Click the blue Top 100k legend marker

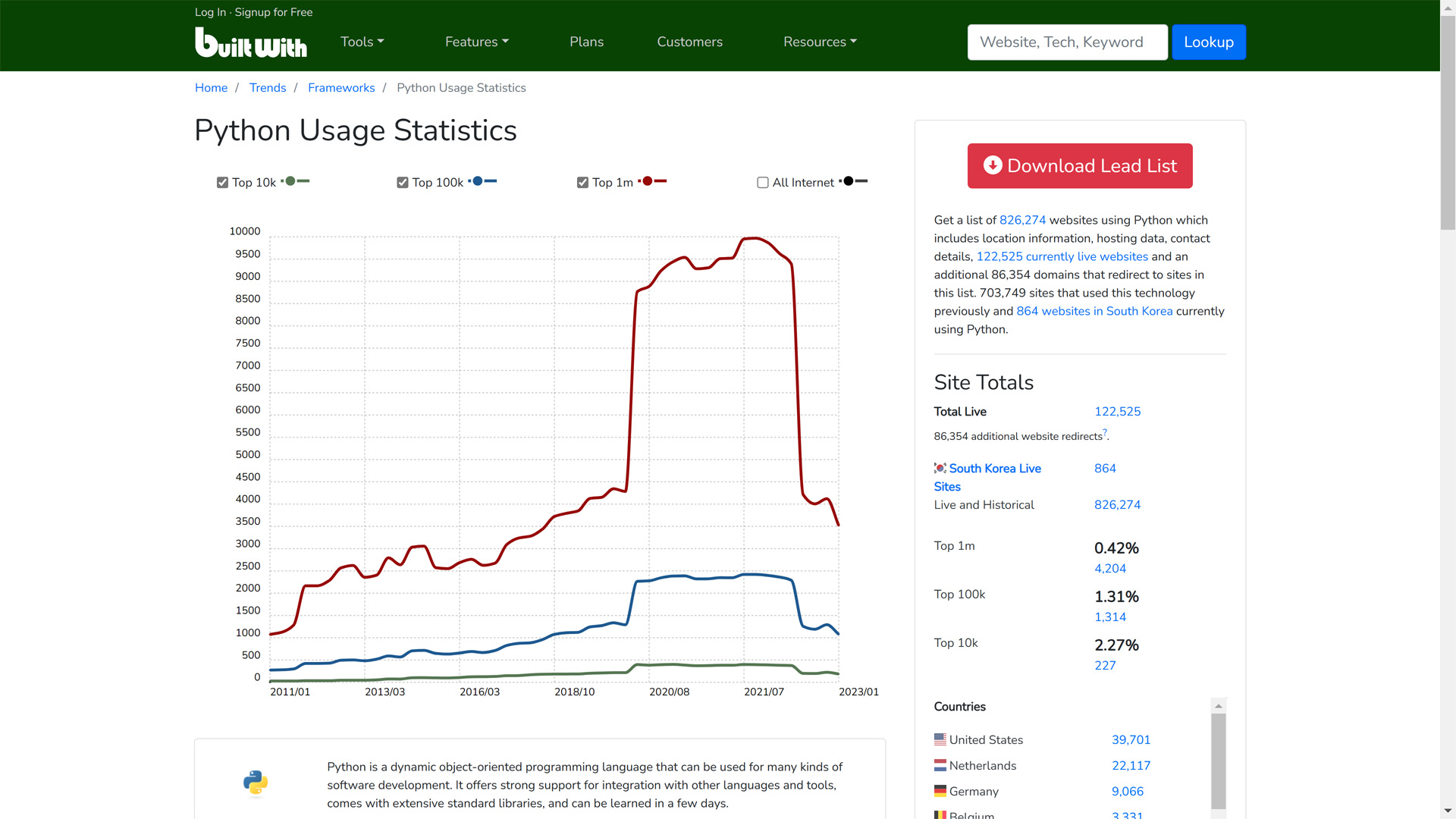[483, 181]
